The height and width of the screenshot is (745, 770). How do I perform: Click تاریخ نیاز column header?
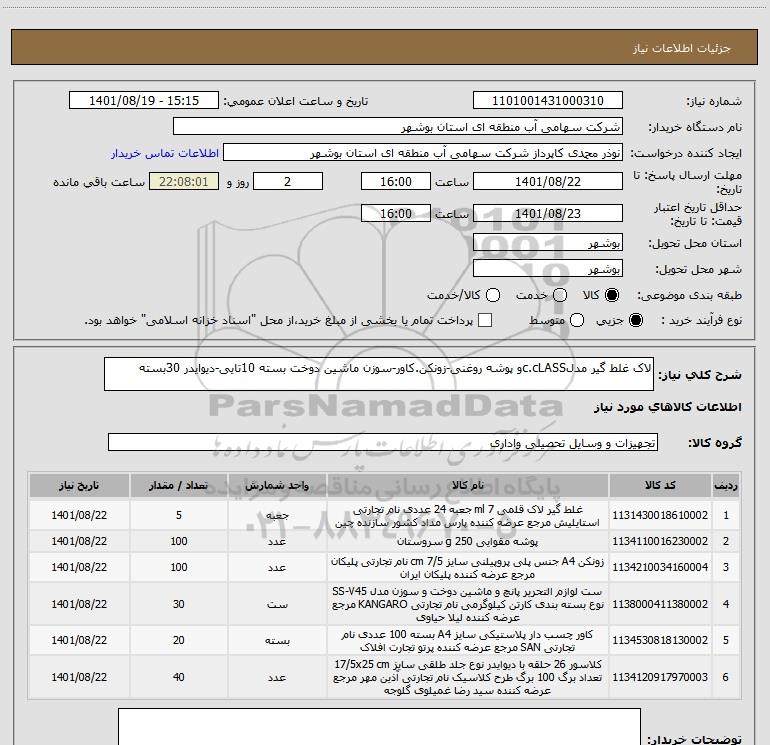[79, 486]
